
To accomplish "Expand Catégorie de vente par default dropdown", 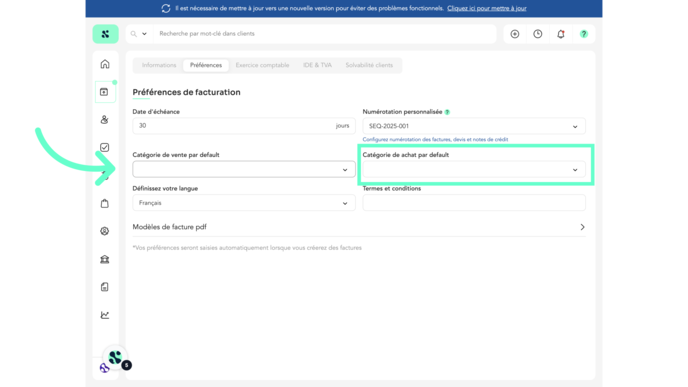I will click(244, 169).
